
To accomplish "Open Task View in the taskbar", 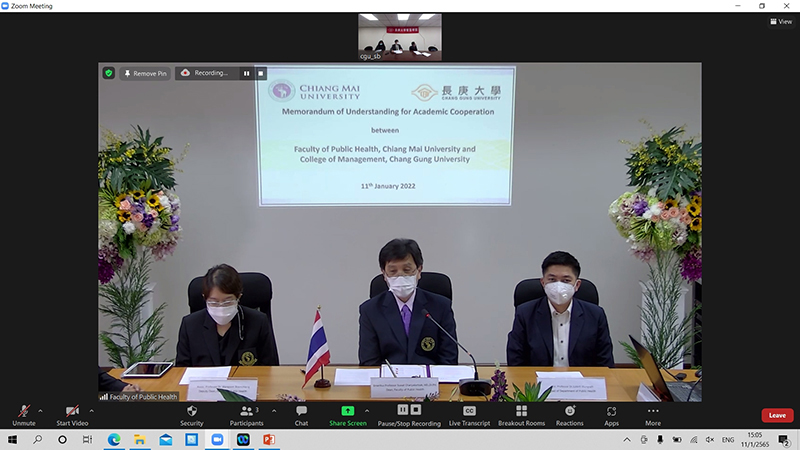I will tap(88, 439).
